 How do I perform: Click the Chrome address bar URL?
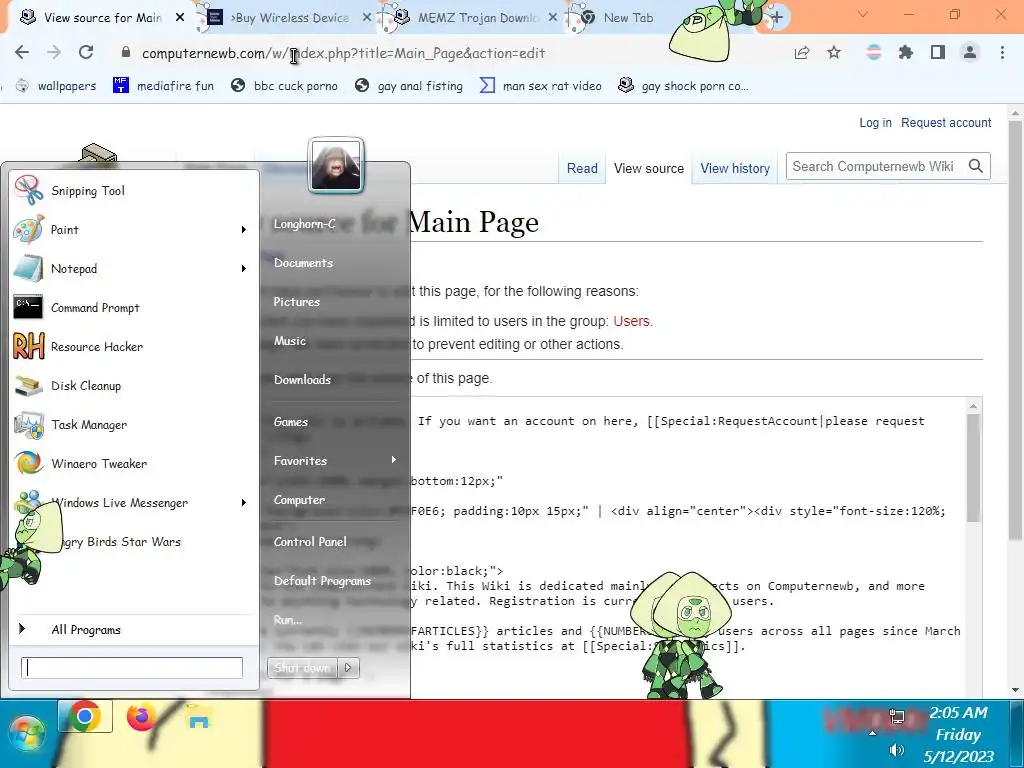coord(344,53)
